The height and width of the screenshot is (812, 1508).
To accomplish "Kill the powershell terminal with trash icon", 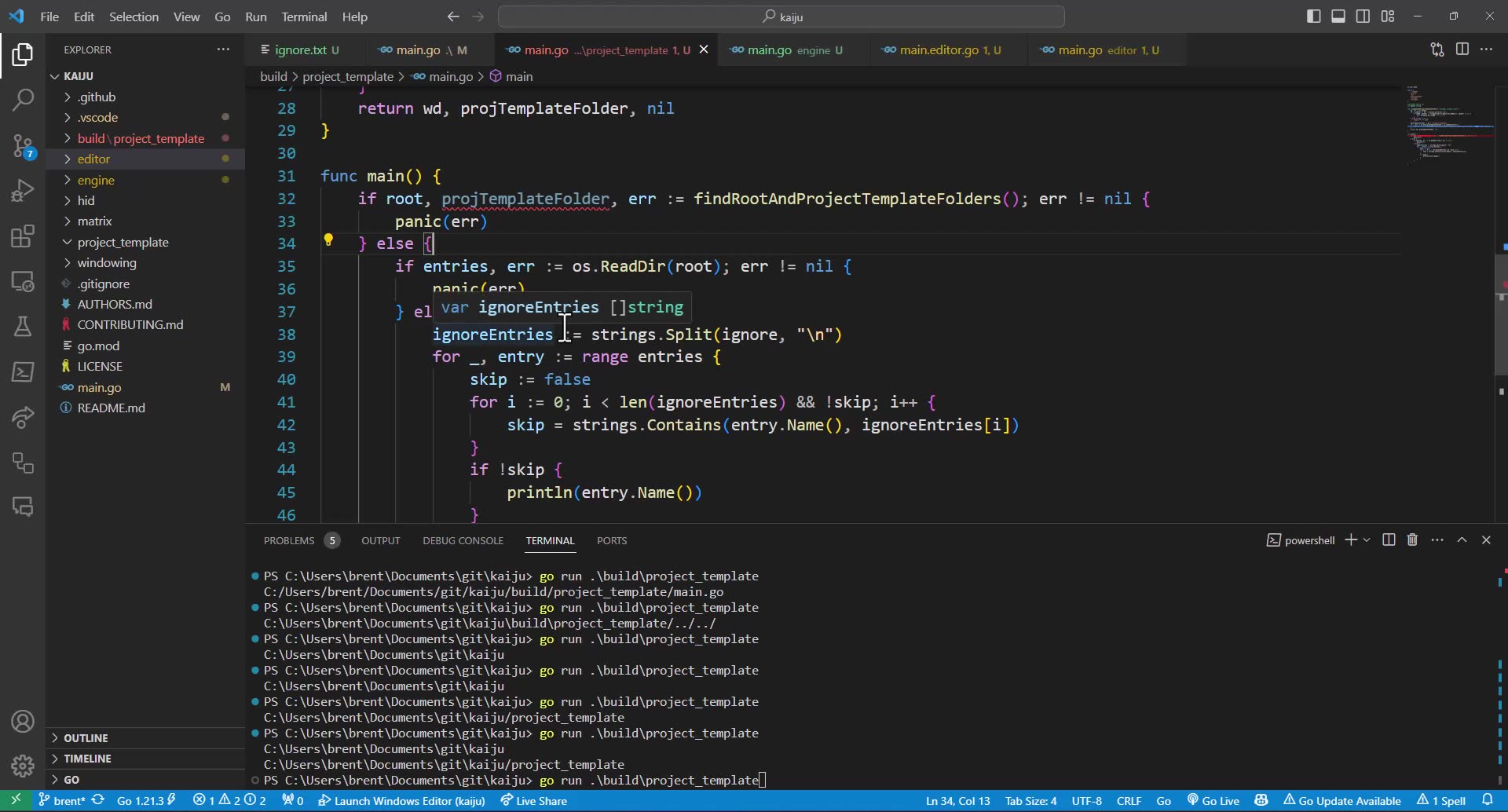I will coord(1411,540).
